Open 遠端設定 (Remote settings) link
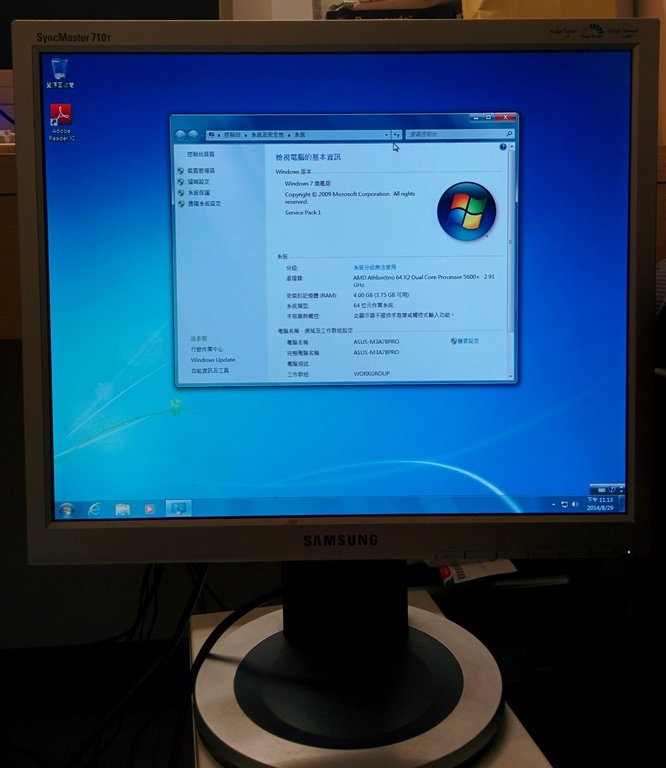The height and width of the screenshot is (768, 666). (198, 182)
